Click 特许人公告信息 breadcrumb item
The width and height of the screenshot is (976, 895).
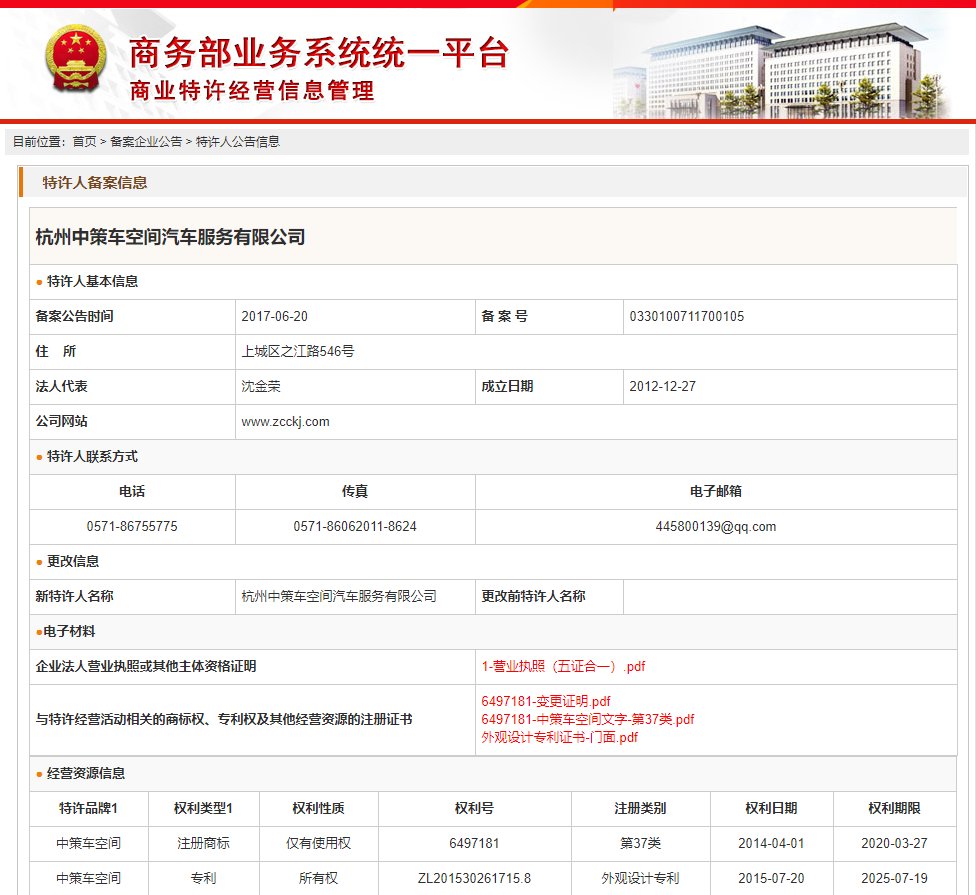point(238,142)
